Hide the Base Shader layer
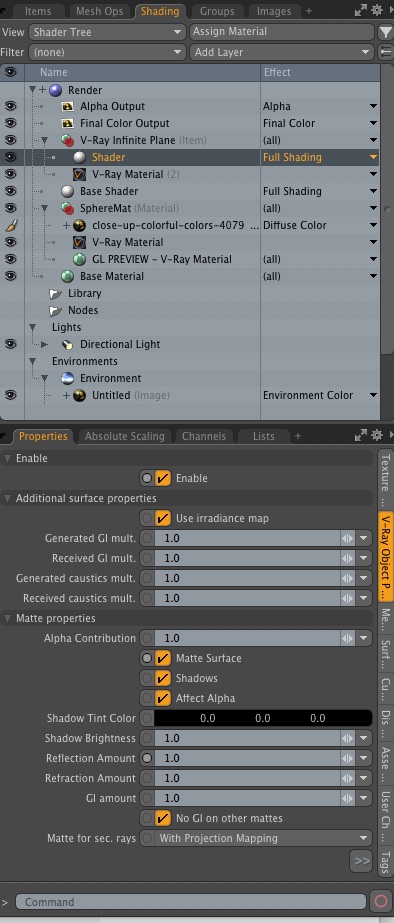The width and height of the screenshot is (394, 923). [11, 191]
